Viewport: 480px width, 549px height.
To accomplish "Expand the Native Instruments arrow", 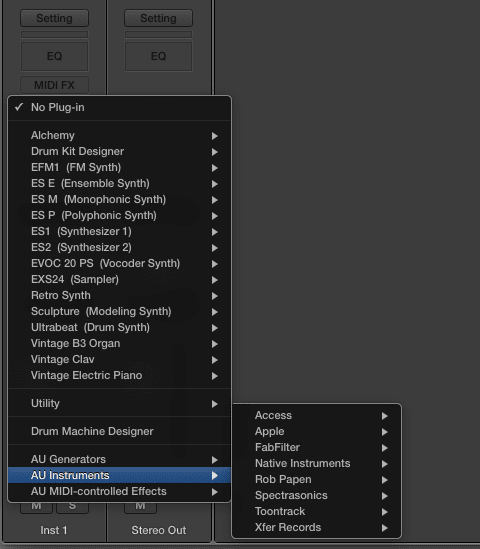I will coord(384,464).
